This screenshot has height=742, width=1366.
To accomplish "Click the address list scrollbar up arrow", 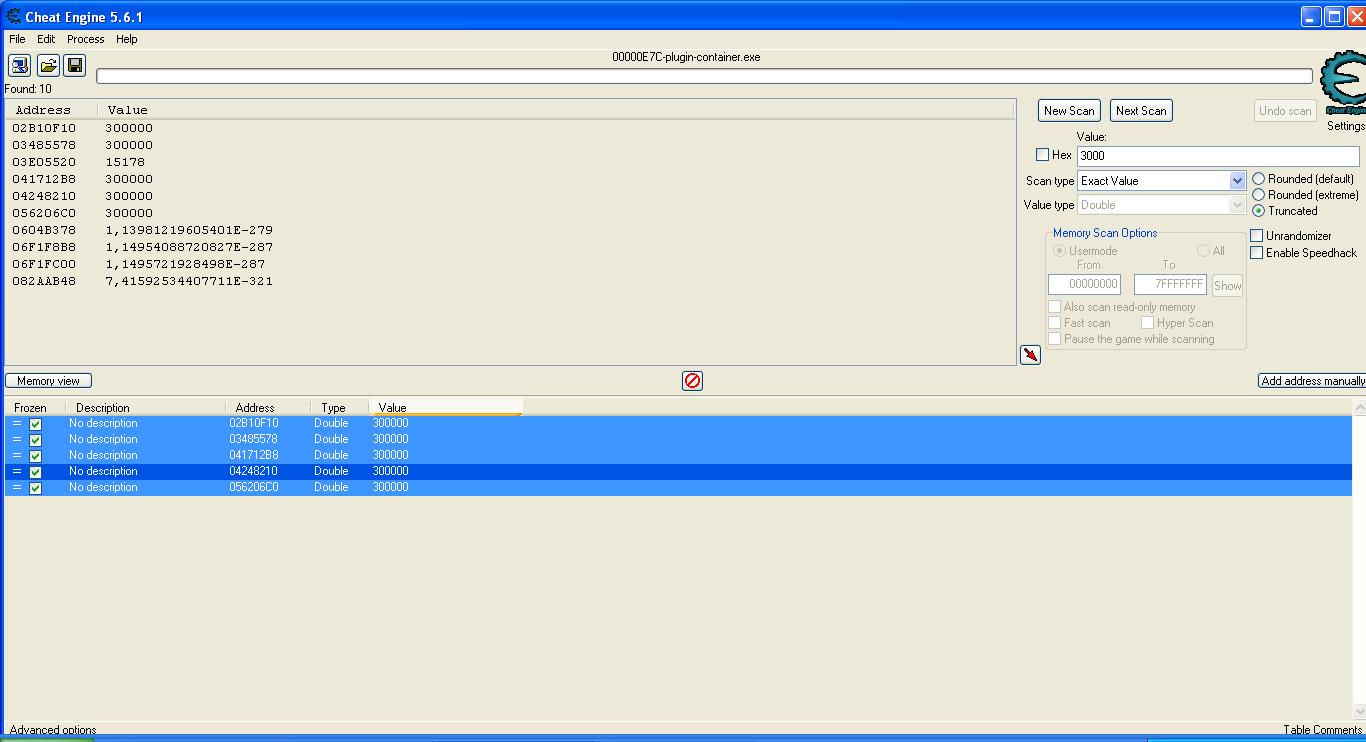I will click(1359, 408).
